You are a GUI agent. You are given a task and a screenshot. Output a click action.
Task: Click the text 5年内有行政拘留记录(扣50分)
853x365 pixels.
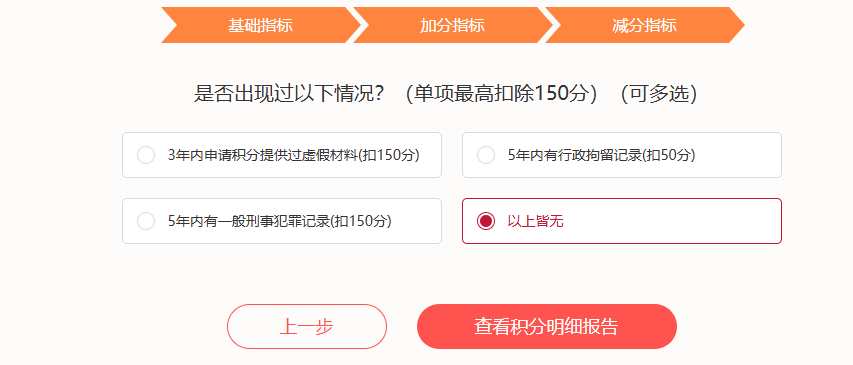(602, 155)
